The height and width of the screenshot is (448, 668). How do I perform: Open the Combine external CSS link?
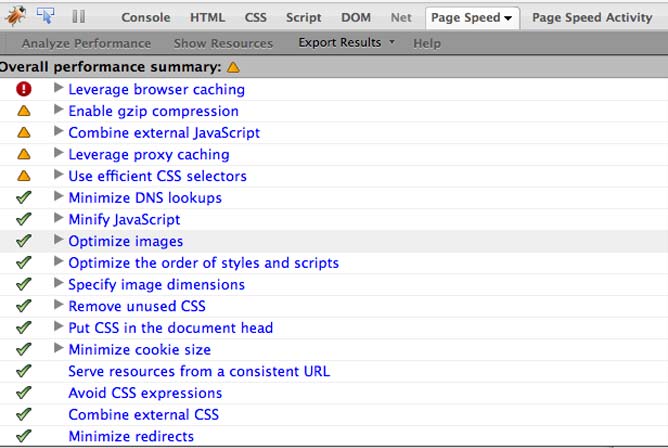pyautogui.click(x=144, y=415)
